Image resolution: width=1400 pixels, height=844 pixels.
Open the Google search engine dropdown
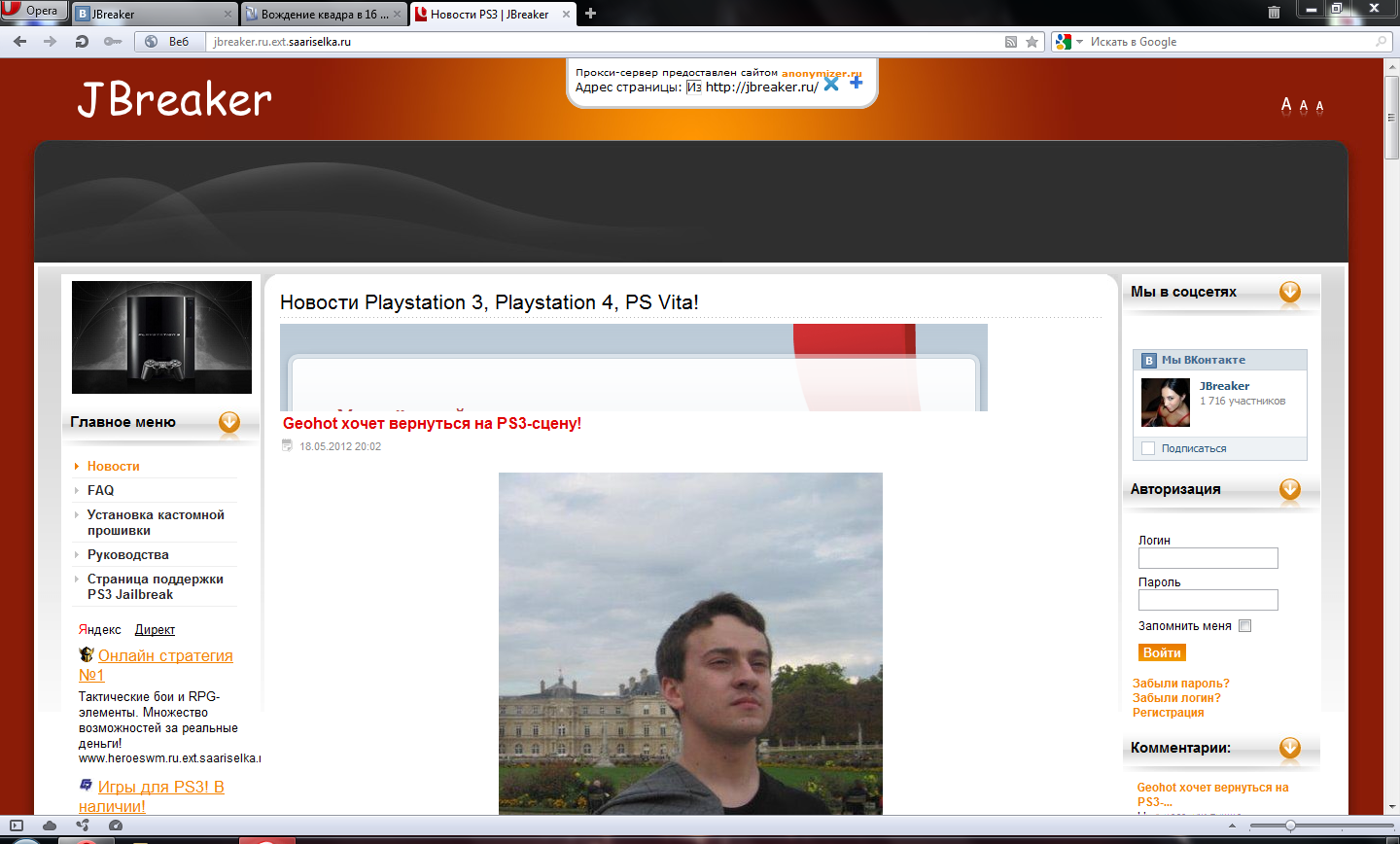pyautogui.click(x=1079, y=42)
